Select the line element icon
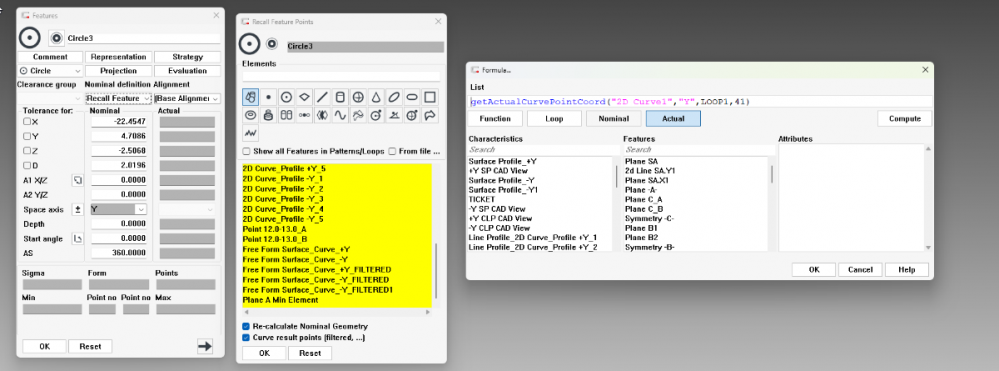The width and height of the screenshot is (999, 371). tap(322, 98)
